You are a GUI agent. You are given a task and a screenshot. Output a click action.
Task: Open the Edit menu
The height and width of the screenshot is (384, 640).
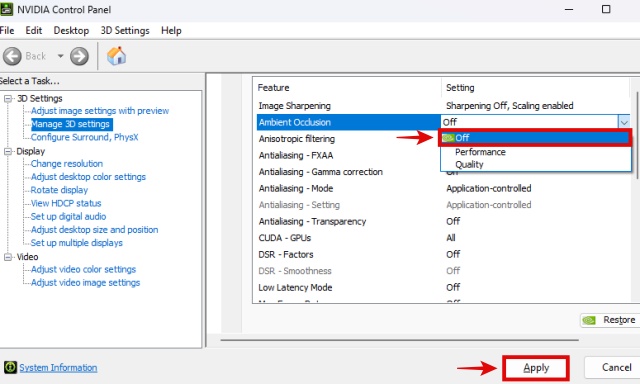click(x=33, y=31)
